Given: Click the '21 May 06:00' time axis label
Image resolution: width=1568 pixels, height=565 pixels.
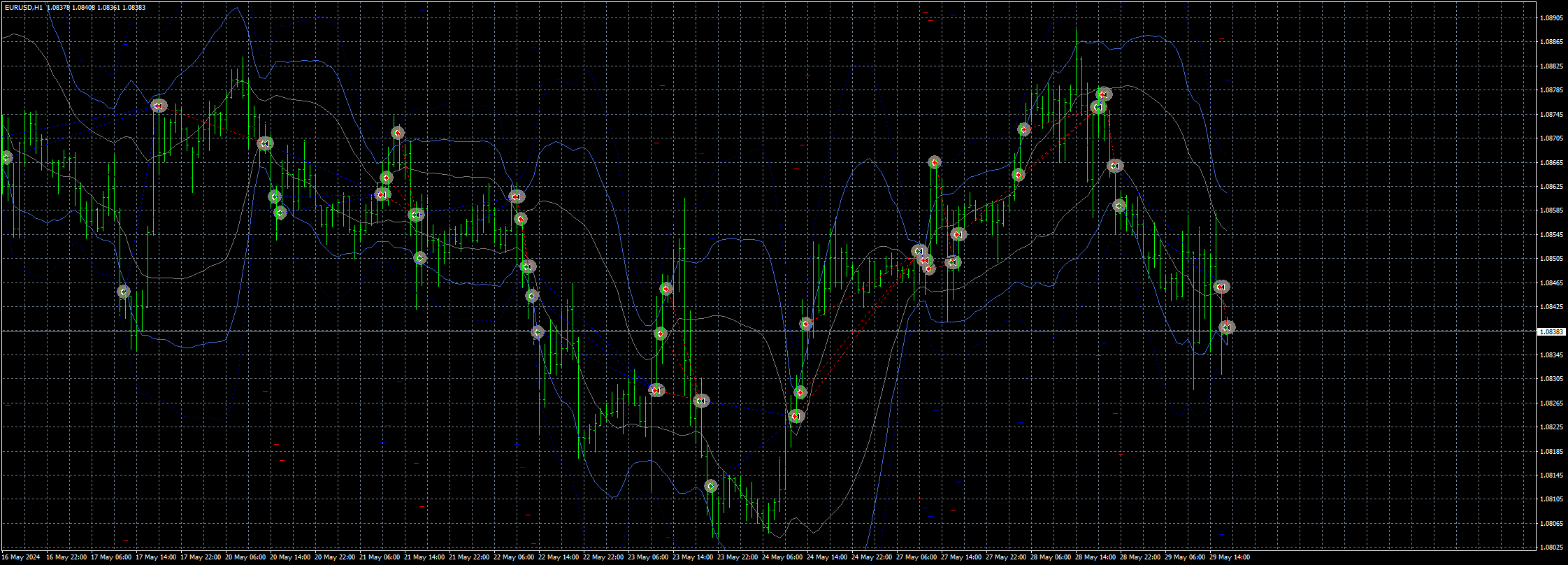Looking at the screenshot, I should (x=380, y=558).
